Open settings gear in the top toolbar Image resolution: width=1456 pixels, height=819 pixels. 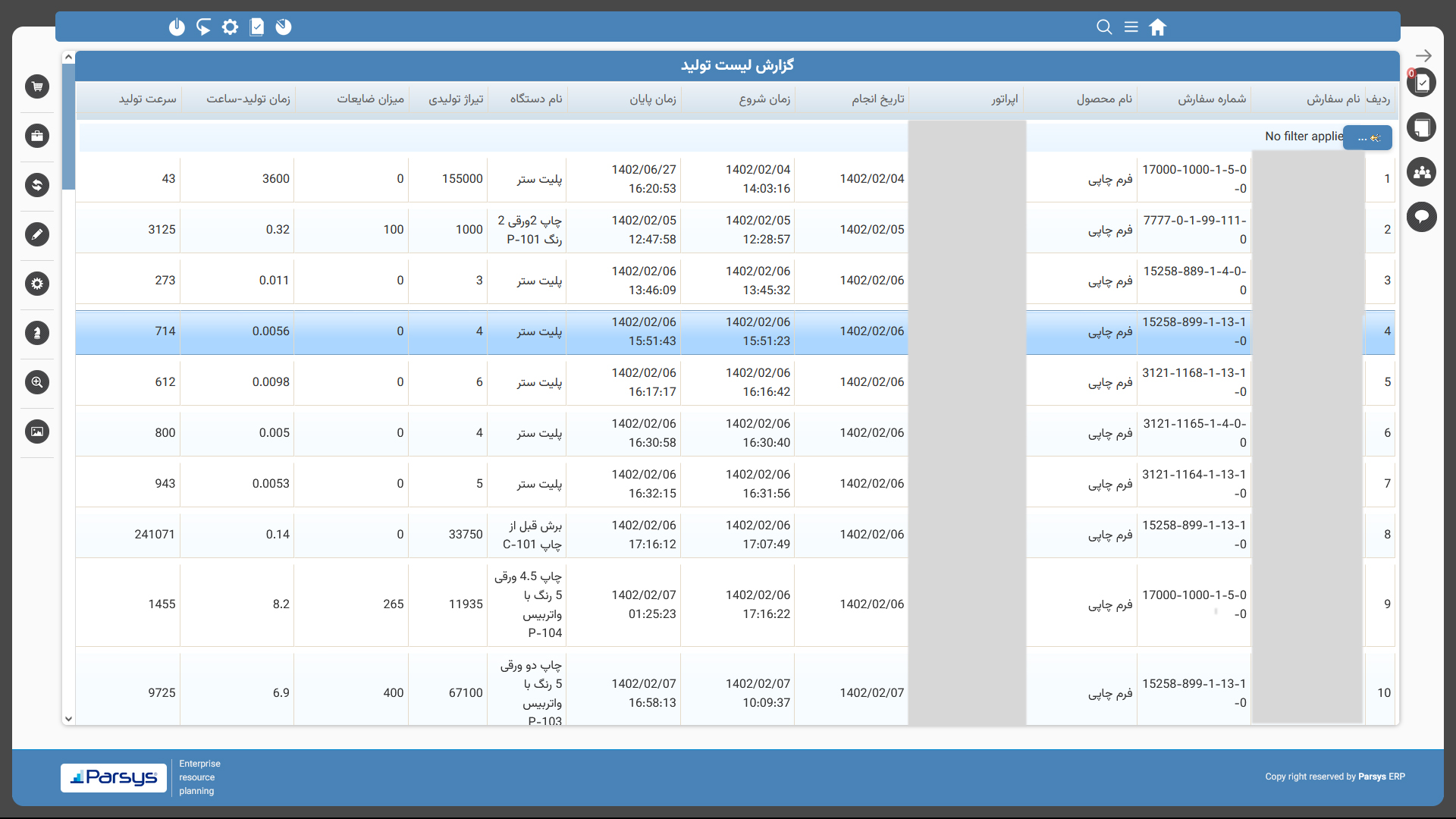[x=230, y=27]
